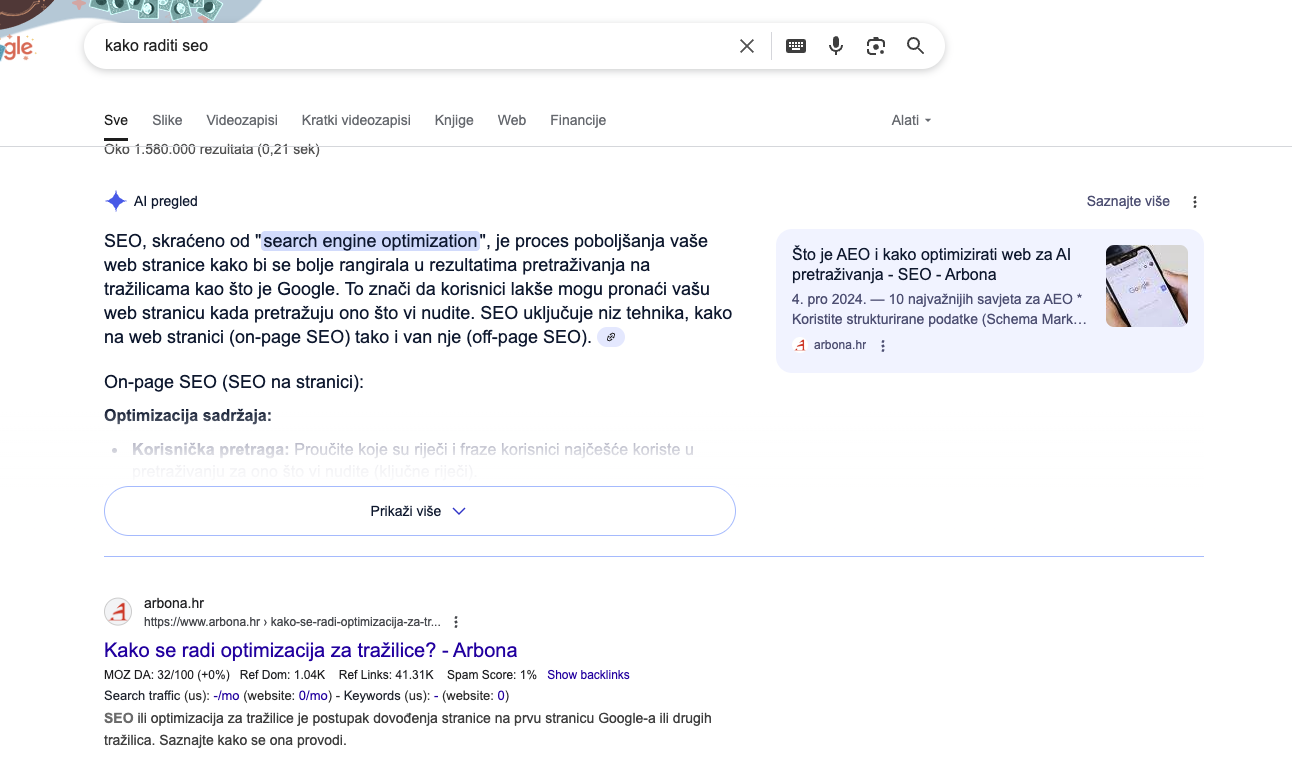Click the partial Google logo
This screenshot has height=771, width=1292.
click(x=16, y=46)
